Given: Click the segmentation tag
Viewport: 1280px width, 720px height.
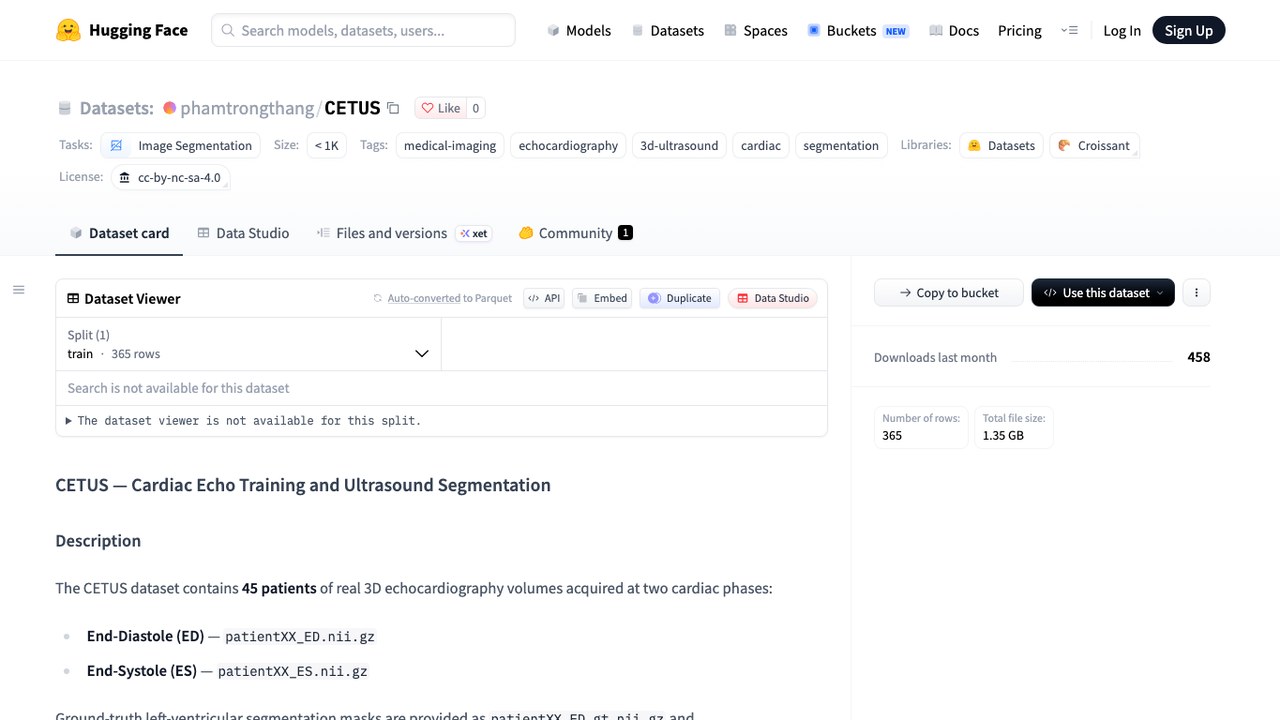Looking at the screenshot, I should point(841,145).
